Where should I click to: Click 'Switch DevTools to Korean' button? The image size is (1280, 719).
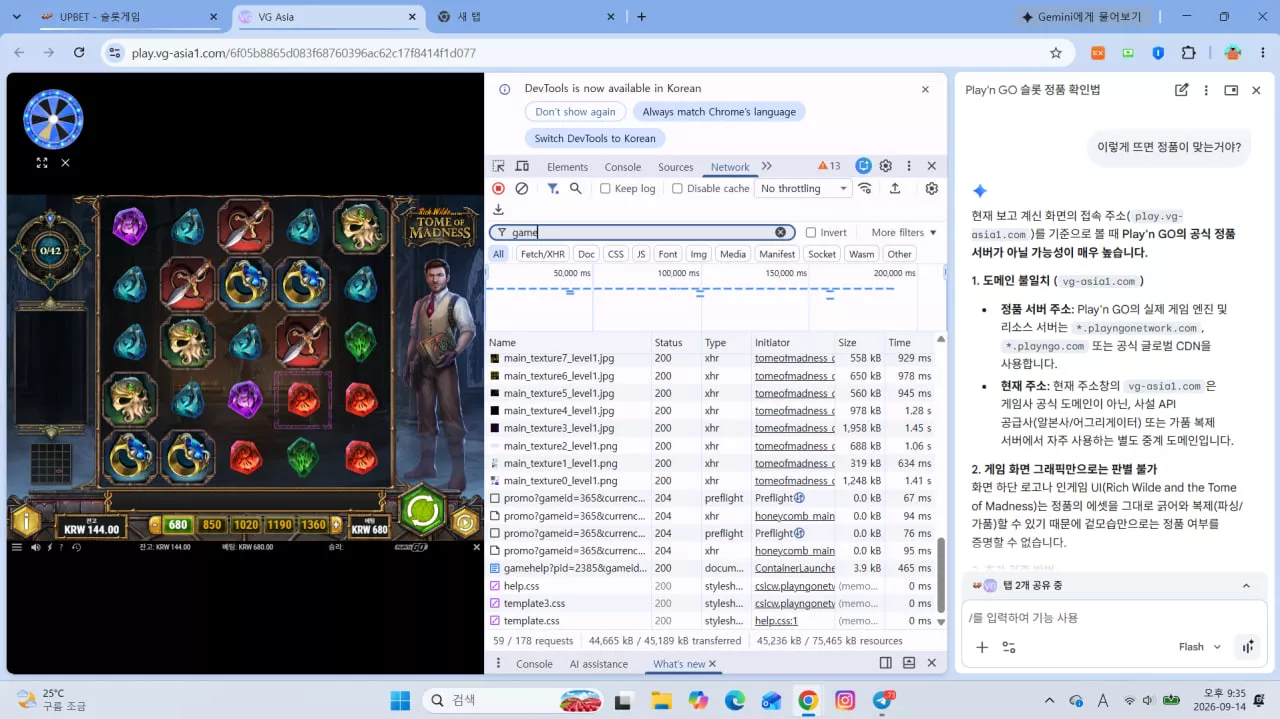point(595,138)
